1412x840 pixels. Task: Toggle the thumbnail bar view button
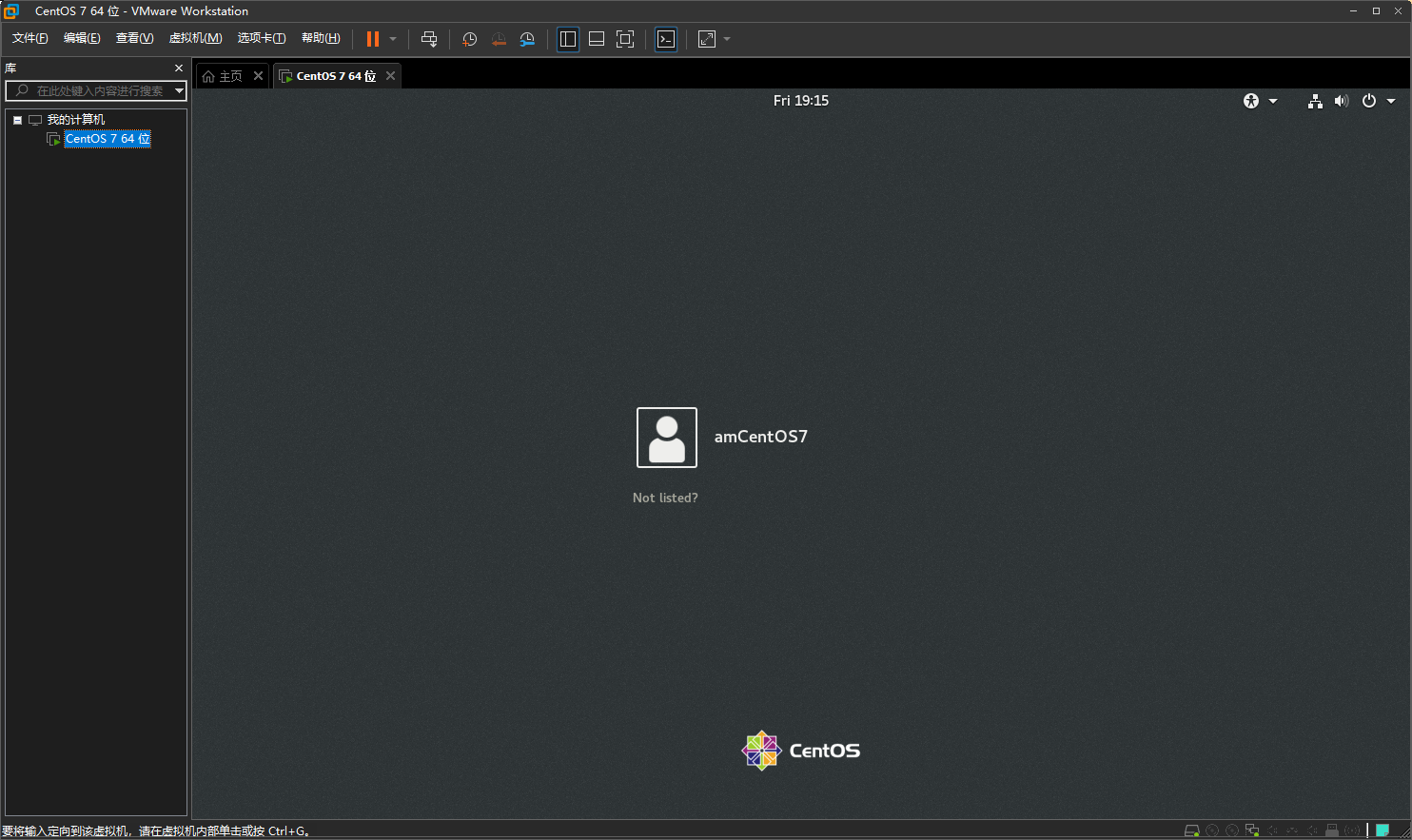pos(597,39)
